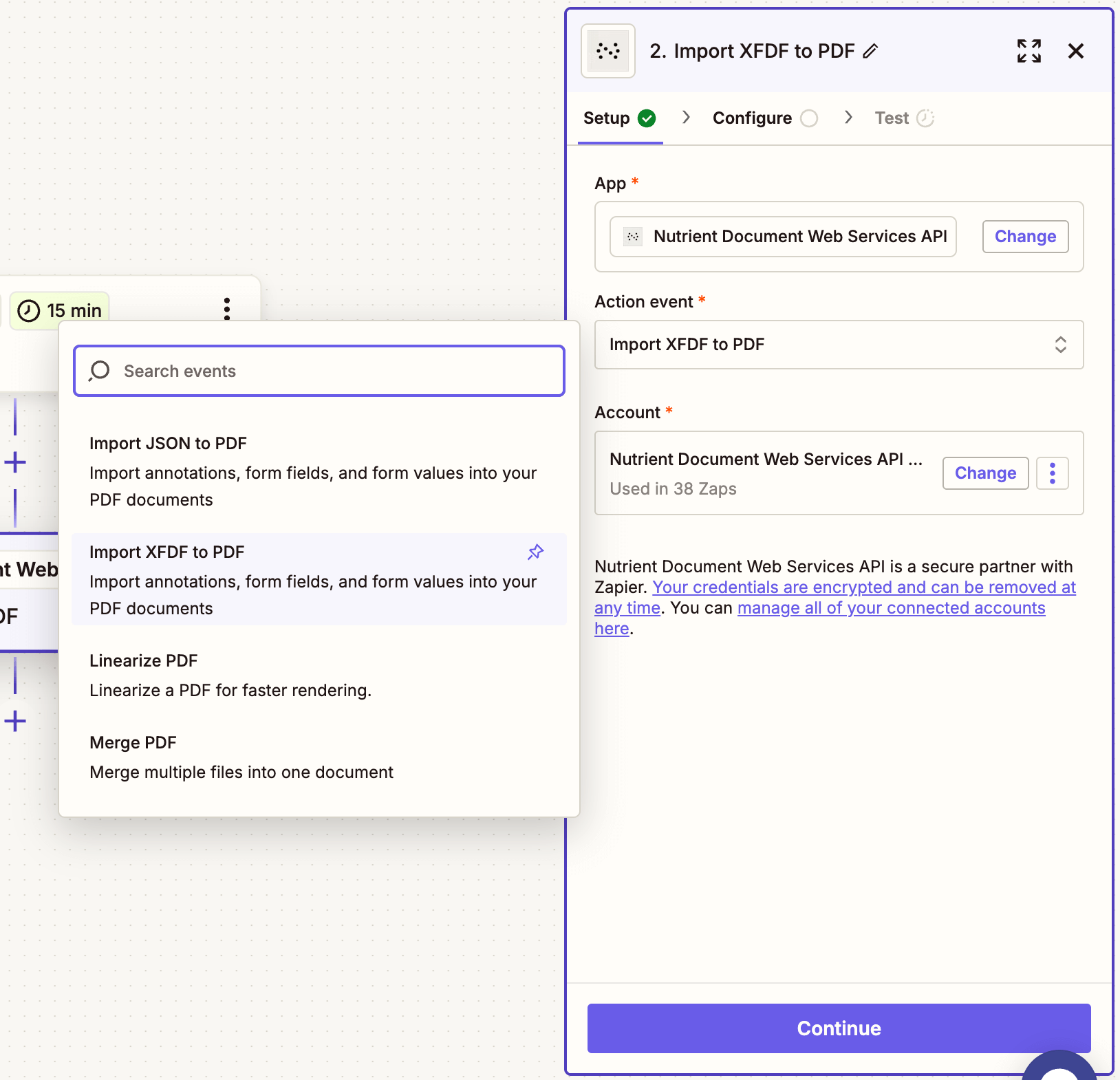Open the manage all connected accounts link
This screenshot has height=1080, width=1120.
[890, 607]
